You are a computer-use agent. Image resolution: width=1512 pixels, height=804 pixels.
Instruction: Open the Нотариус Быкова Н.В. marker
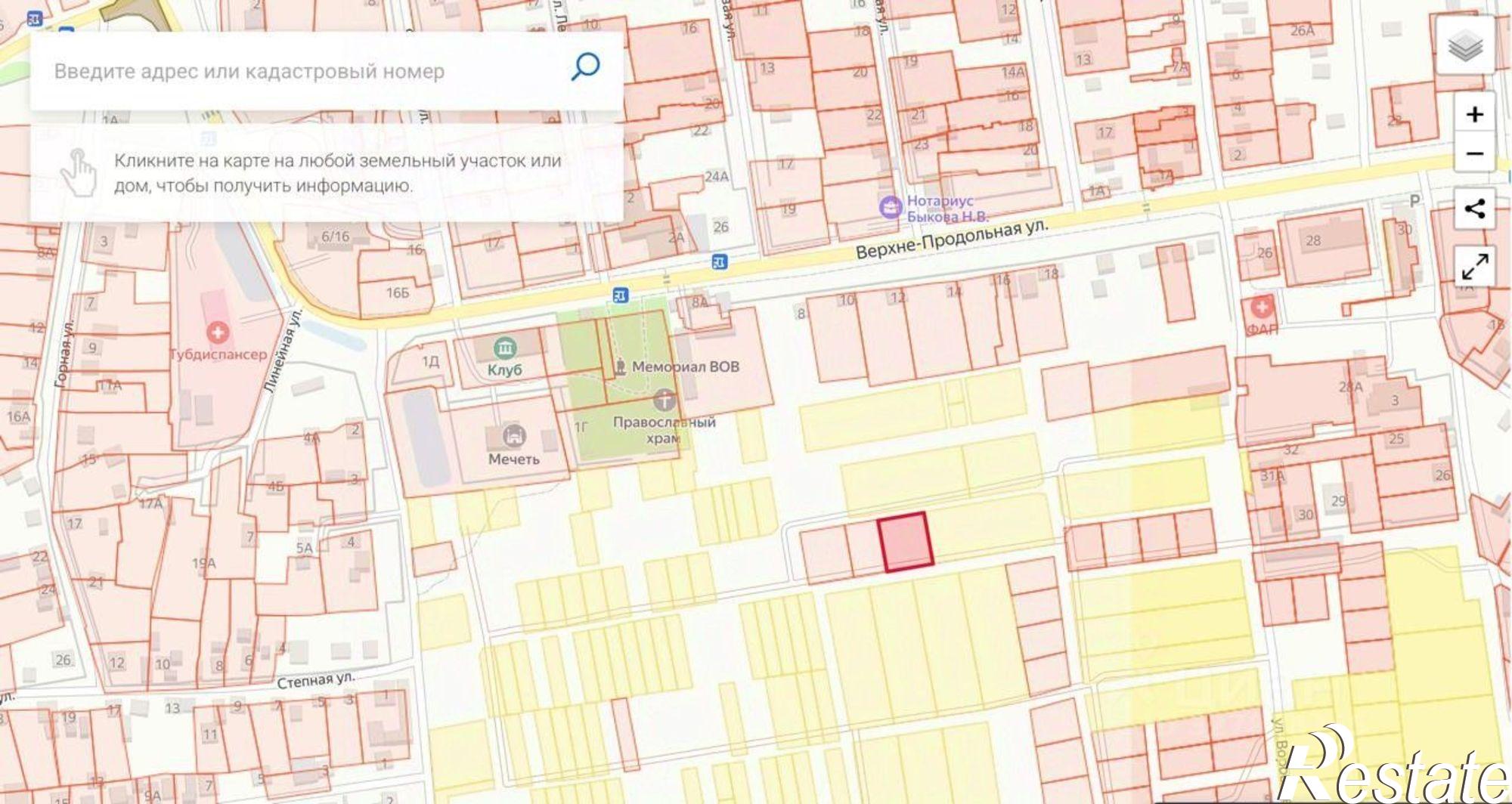891,206
